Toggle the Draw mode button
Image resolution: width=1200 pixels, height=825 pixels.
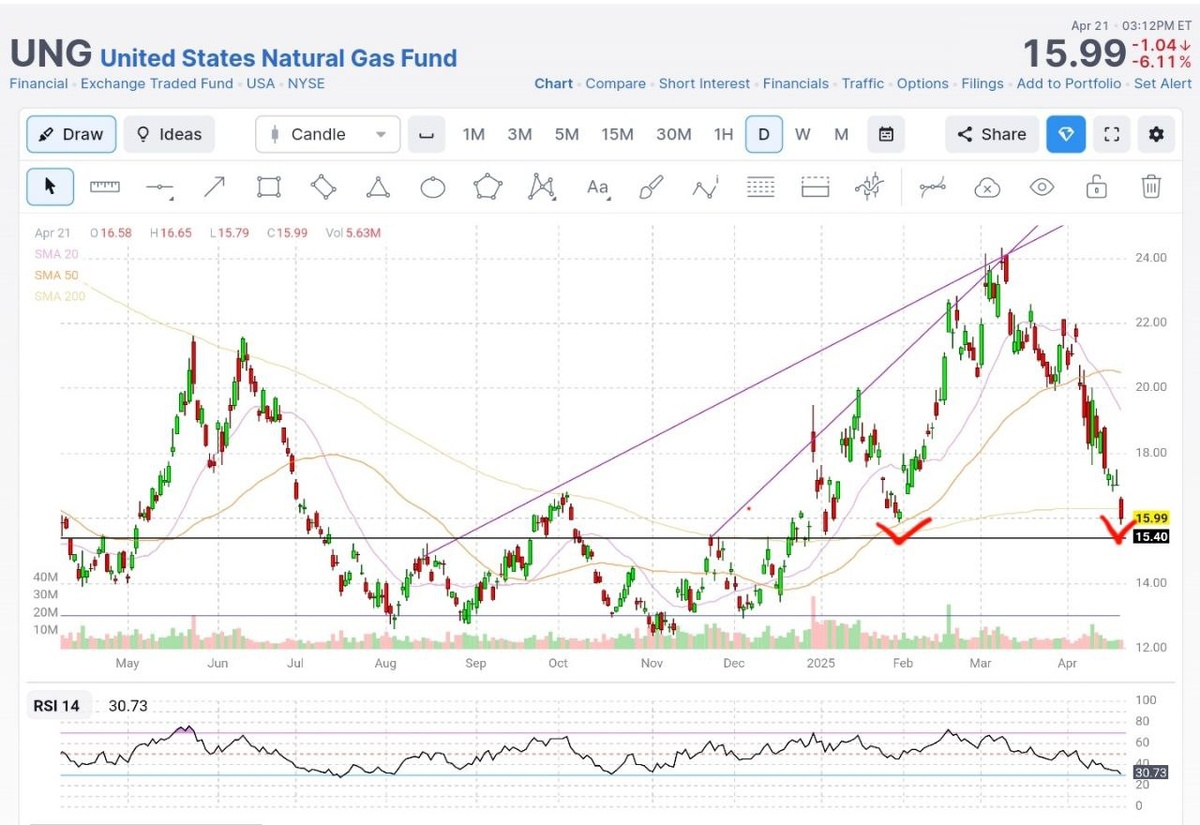tap(71, 134)
